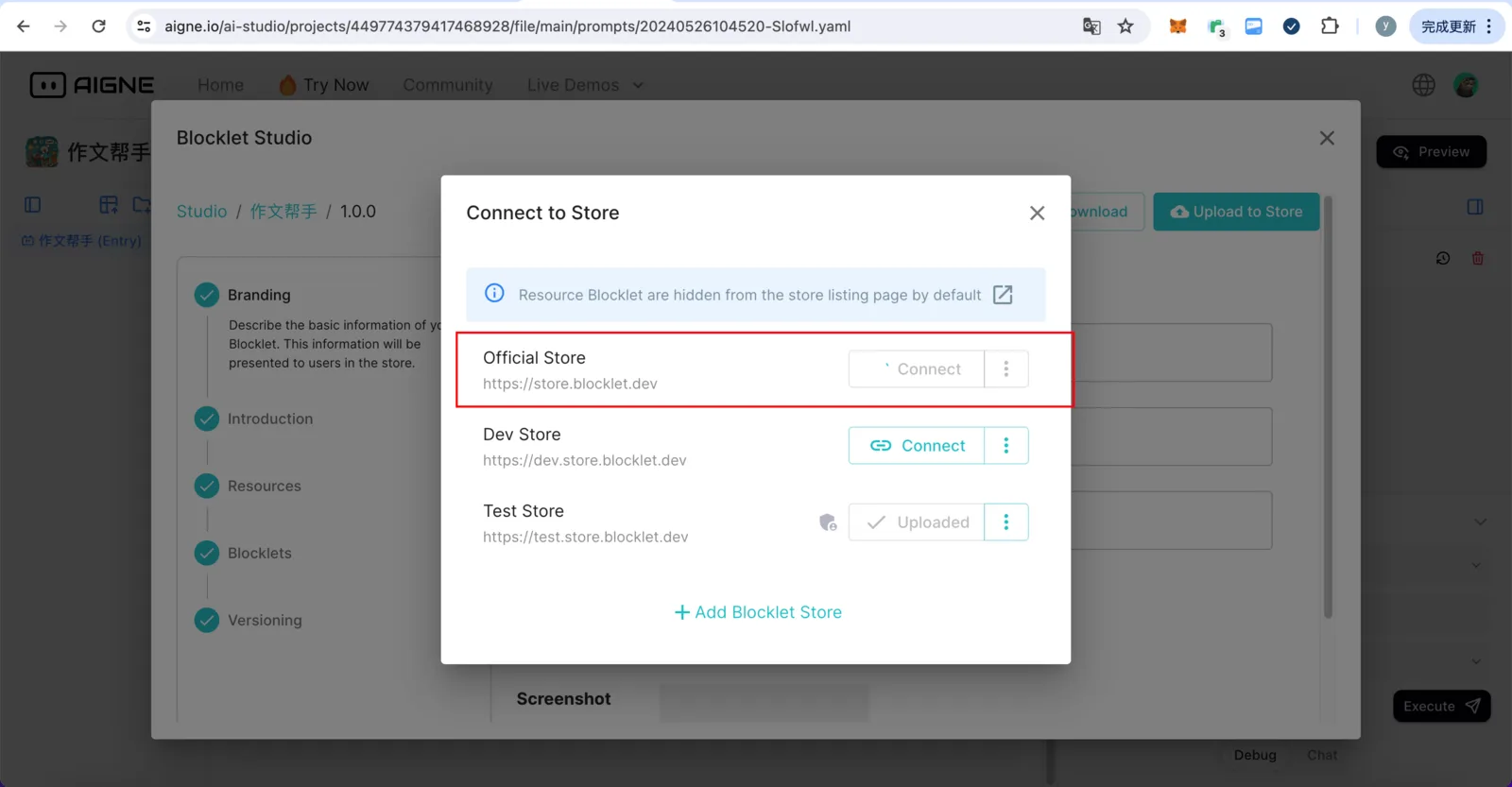1512x787 pixels.
Task: Close the Connect to Store dialog
Action: (x=1037, y=214)
